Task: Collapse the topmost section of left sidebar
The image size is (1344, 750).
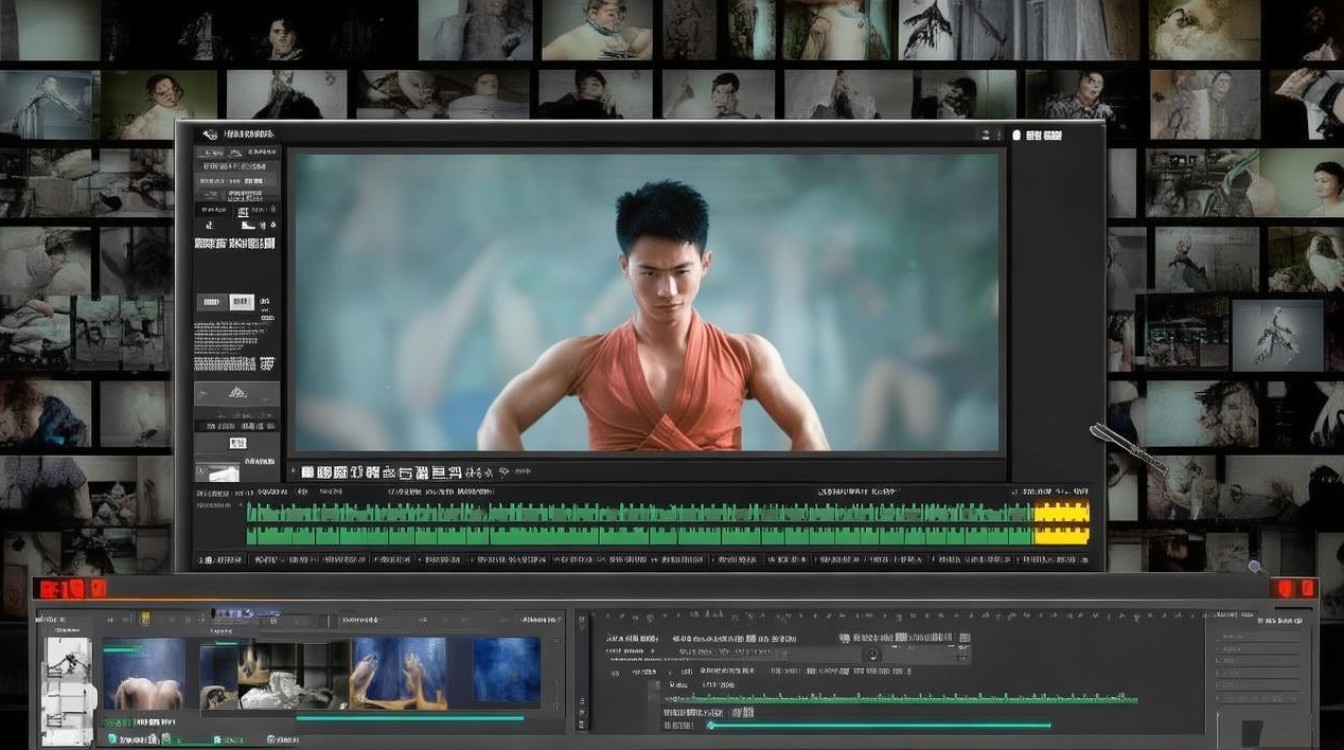Action: [x=235, y=153]
